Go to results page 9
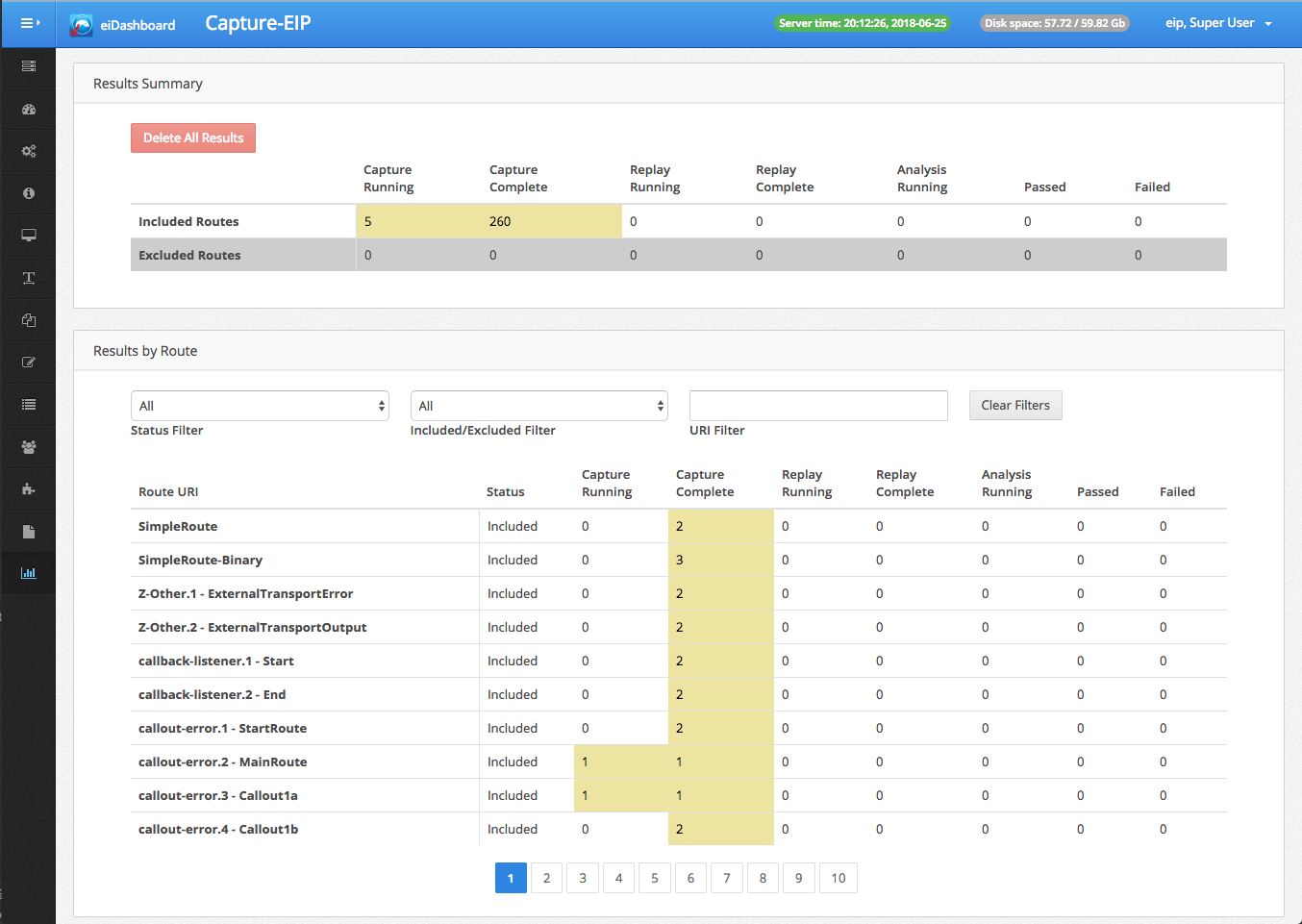The height and width of the screenshot is (924, 1302). tap(799, 878)
